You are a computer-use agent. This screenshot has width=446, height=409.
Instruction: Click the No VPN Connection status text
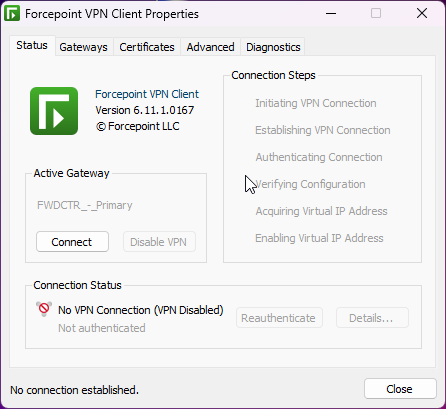tap(141, 310)
